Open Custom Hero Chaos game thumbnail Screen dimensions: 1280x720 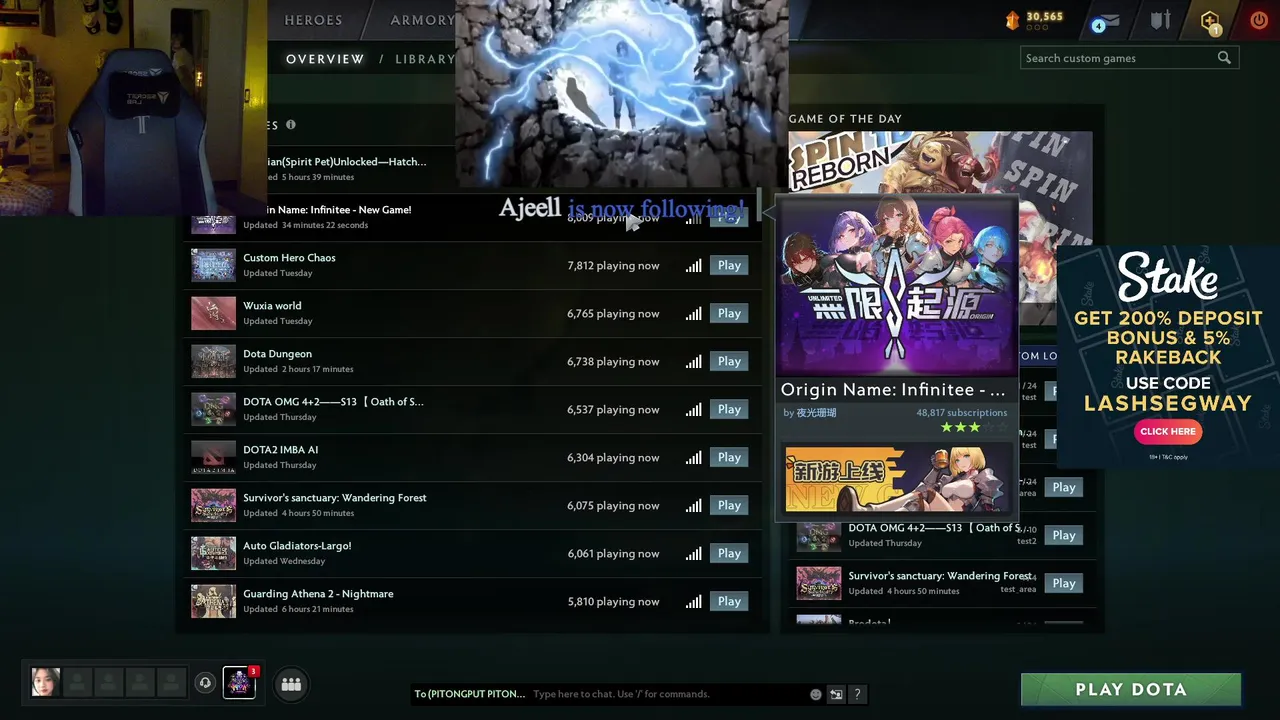coord(213,265)
